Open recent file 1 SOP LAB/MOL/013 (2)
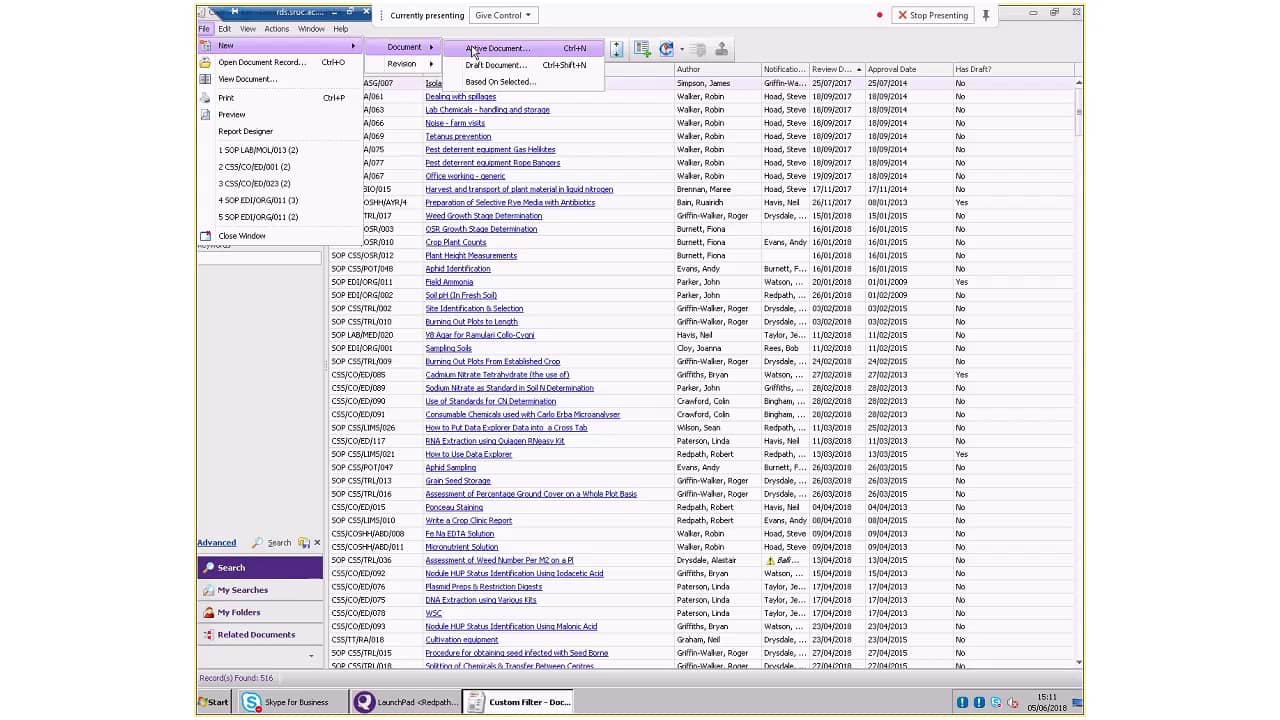The image size is (1280, 720). (x=279, y=150)
